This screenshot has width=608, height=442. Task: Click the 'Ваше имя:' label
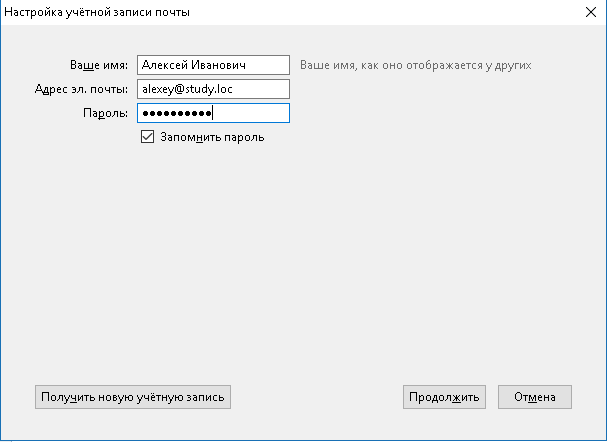tap(99, 65)
